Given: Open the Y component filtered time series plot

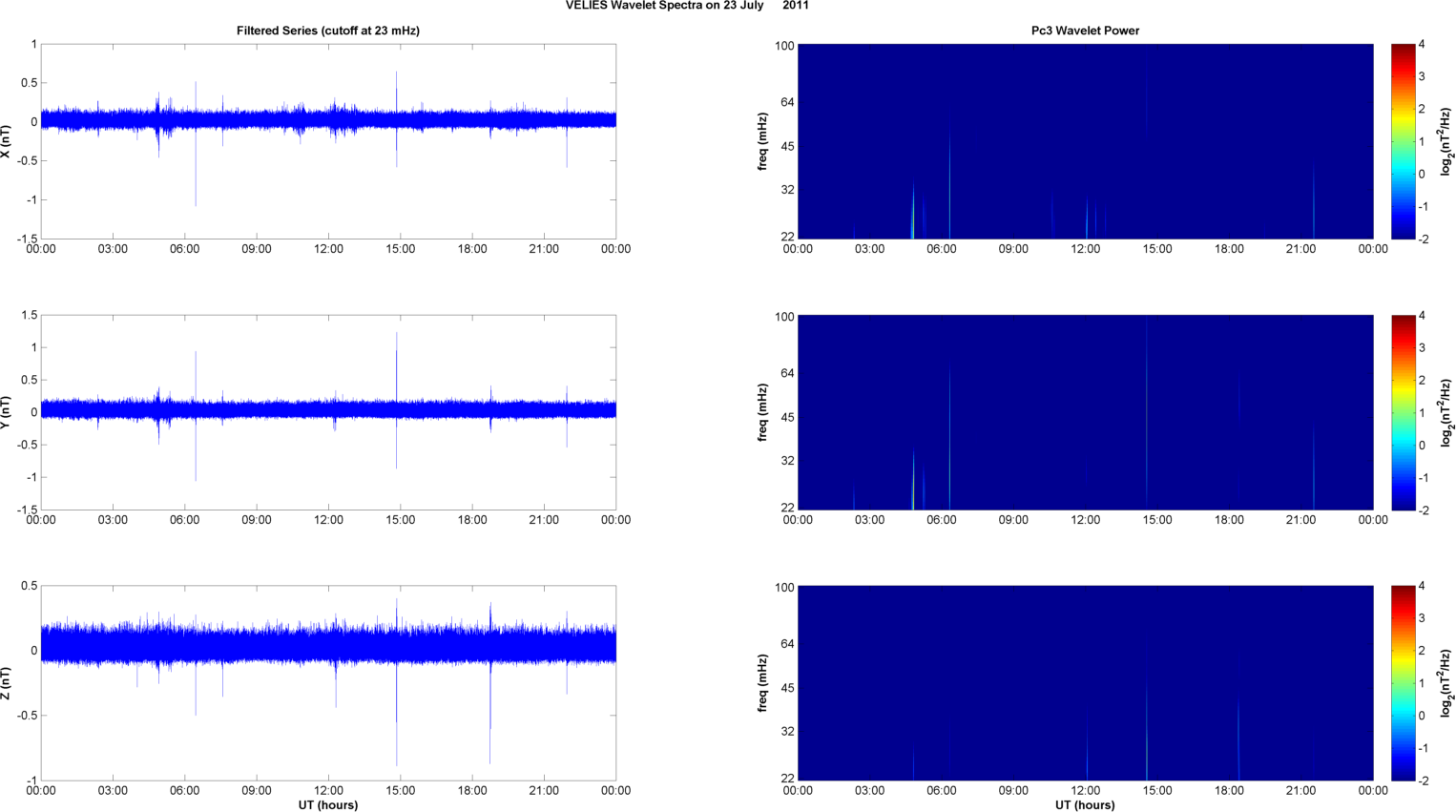Looking at the screenshot, I should (328, 412).
